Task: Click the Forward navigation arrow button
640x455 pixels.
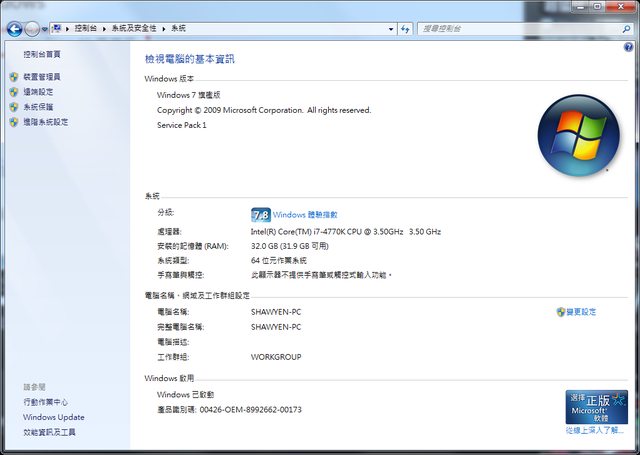Action: (33, 30)
